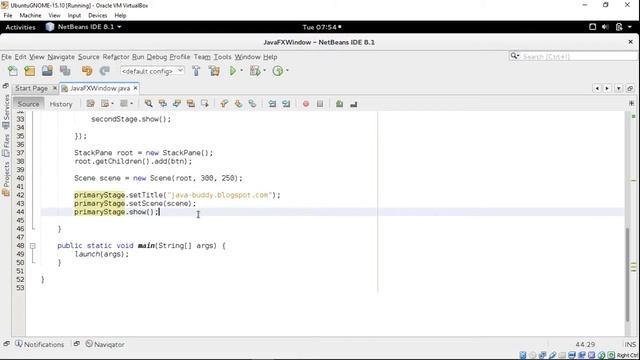Open the Refactor menu
Screen dimensions: 640x360
pyautogui.click(x=116, y=57)
